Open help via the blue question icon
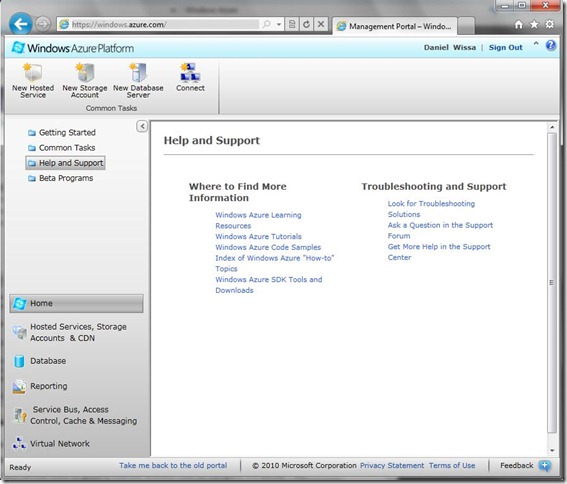Screen dimensions: 567x484 pyautogui.click(x=551, y=45)
